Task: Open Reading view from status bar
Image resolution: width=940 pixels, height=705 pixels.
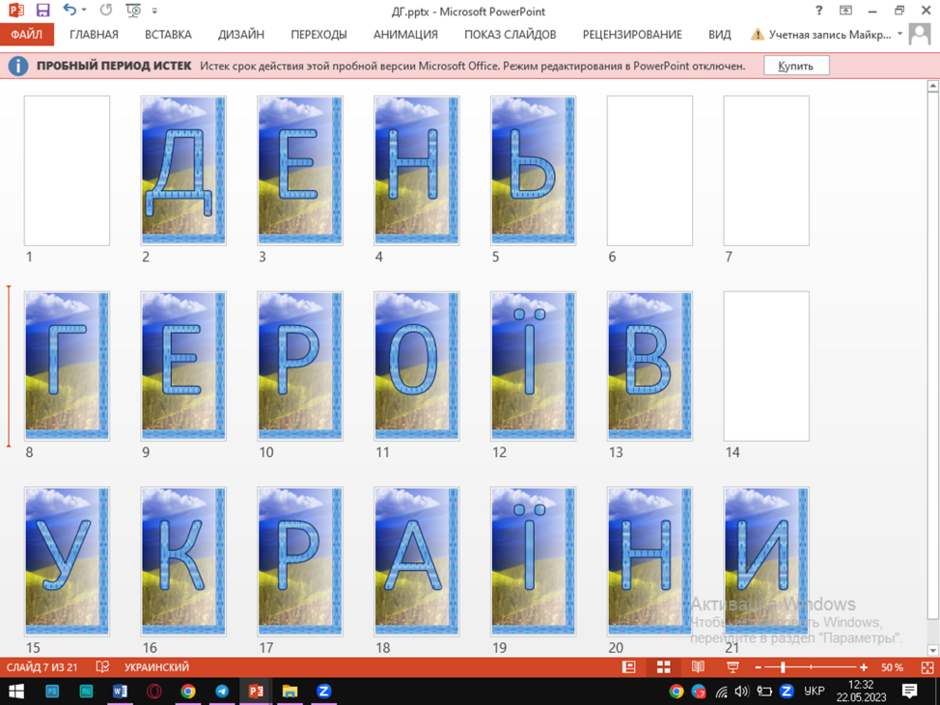Action: 698,667
